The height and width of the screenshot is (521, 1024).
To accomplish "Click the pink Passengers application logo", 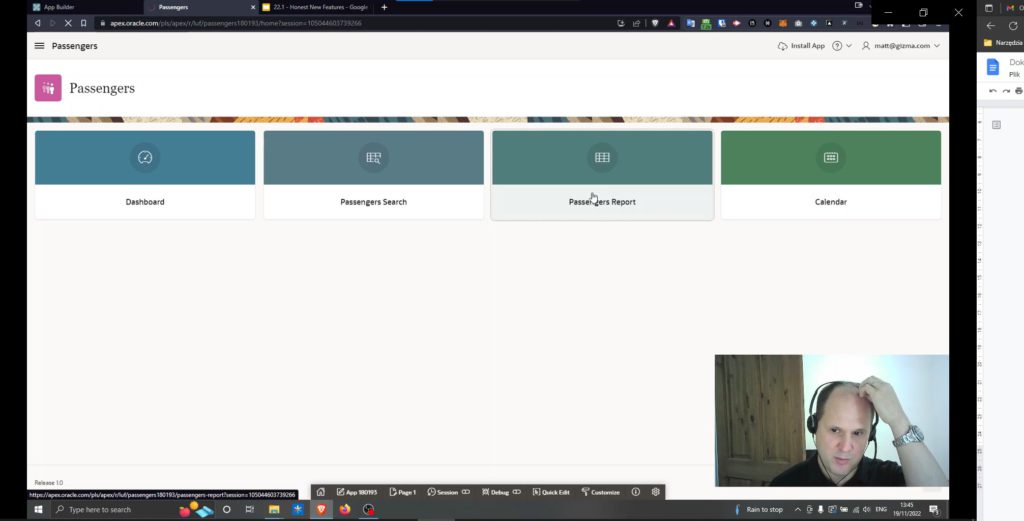I will [x=48, y=88].
